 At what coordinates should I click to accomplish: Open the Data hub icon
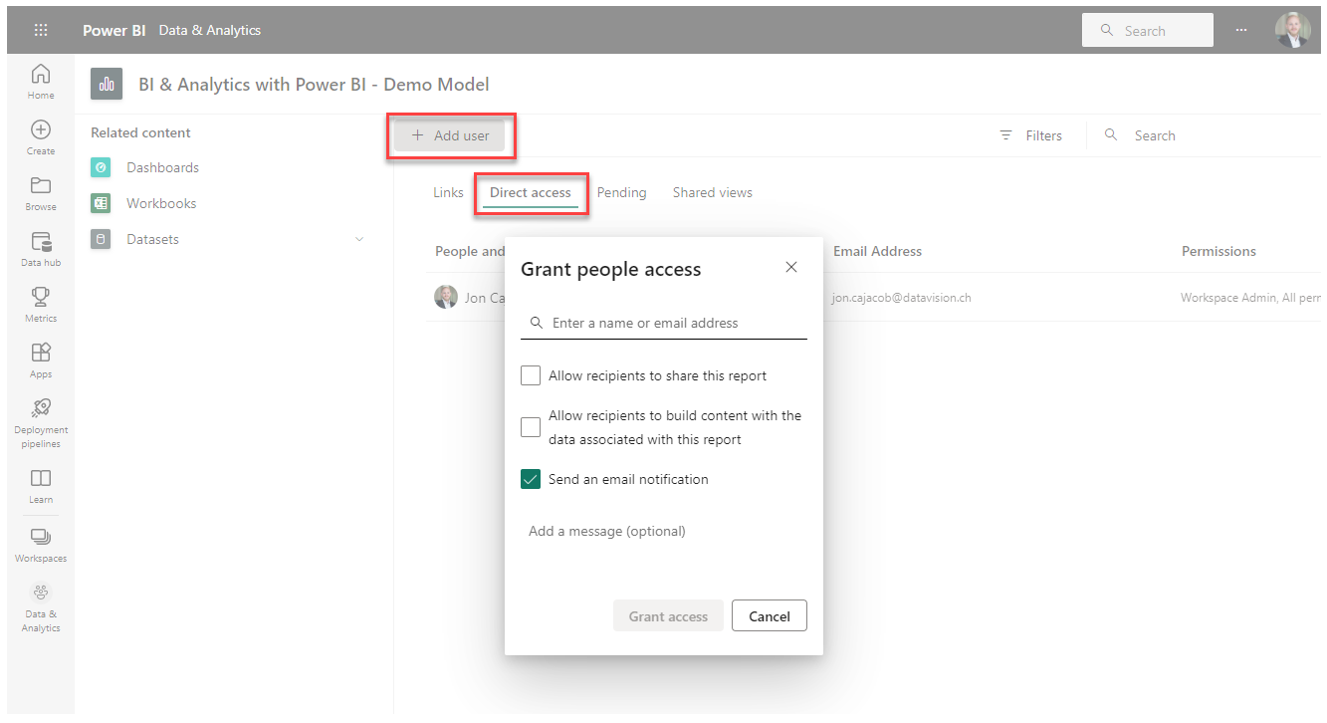pyautogui.click(x=41, y=243)
